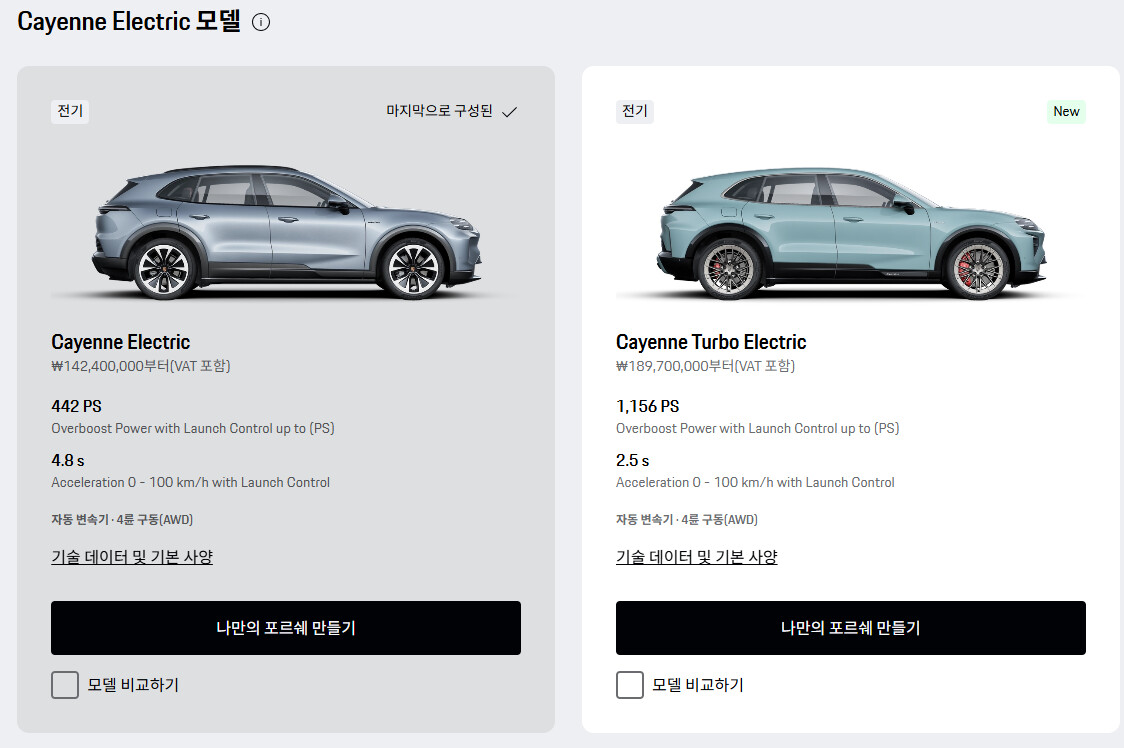
Task: Click 나만의 포르쉐 만들기 for Cayenne Turbo Electric
Action: click(x=851, y=628)
